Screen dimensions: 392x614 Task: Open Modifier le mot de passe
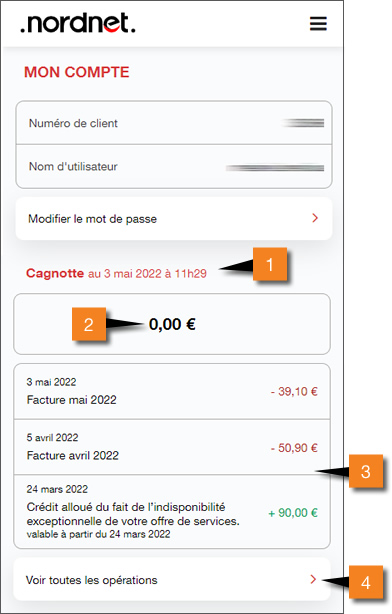(174, 219)
